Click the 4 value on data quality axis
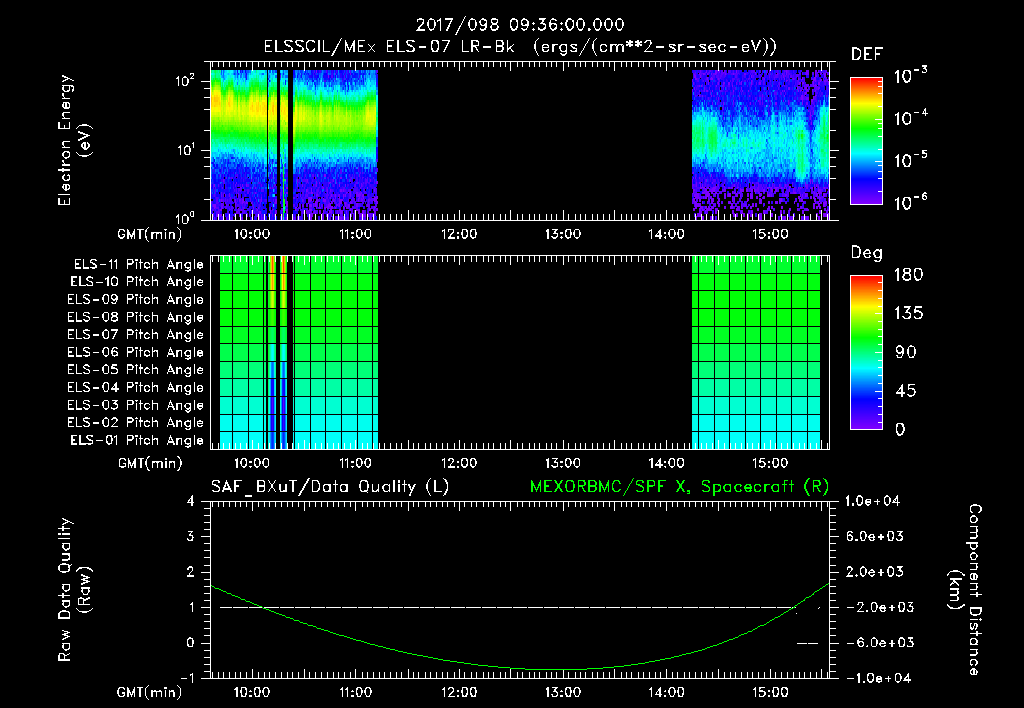The image size is (1024, 708). pyautogui.click(x=191, y=501)
